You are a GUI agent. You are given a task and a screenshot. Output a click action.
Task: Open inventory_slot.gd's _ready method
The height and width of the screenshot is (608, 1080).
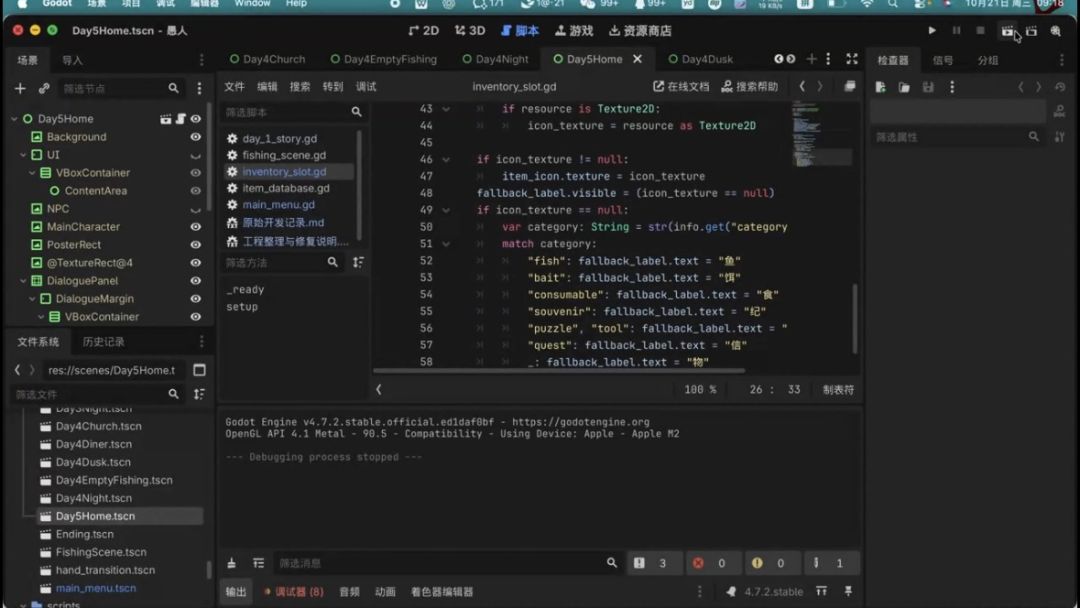[245, 290]
